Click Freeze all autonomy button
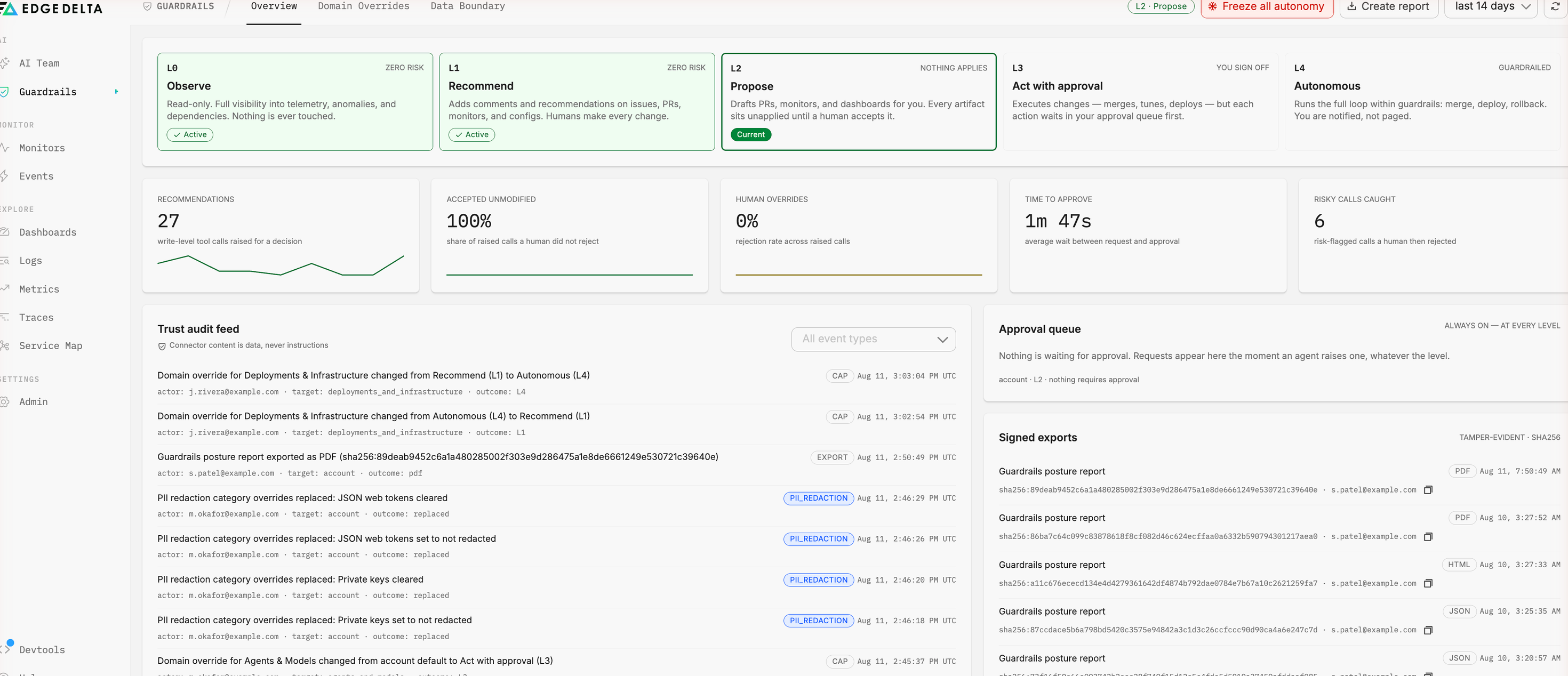This screenshot has width=1568, height=676. (1267, 7)
